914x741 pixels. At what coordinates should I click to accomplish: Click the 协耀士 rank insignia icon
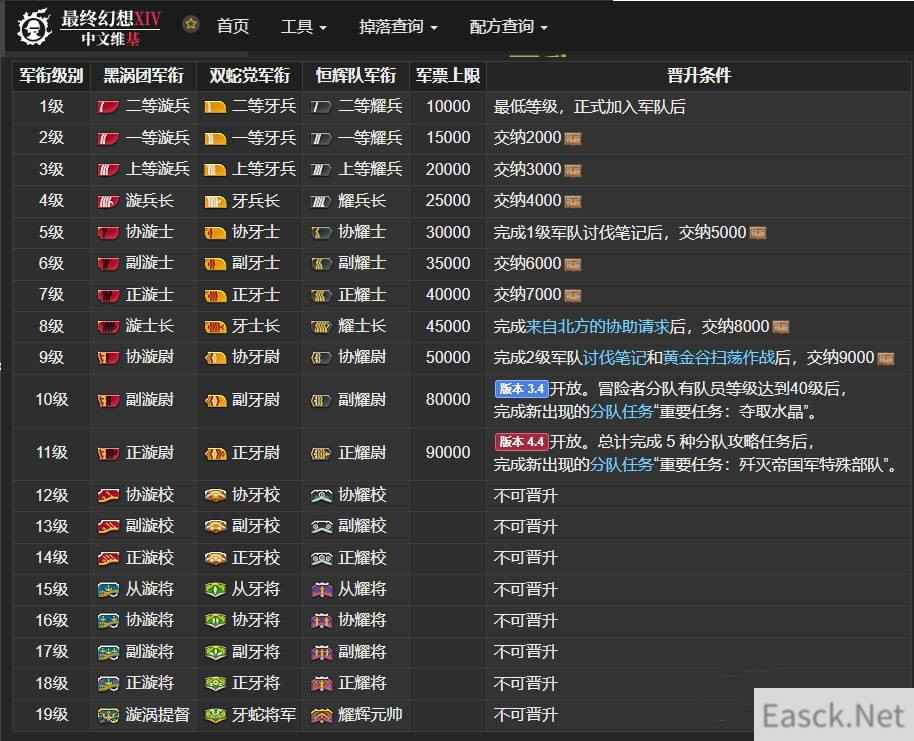[x=321, y=233]
